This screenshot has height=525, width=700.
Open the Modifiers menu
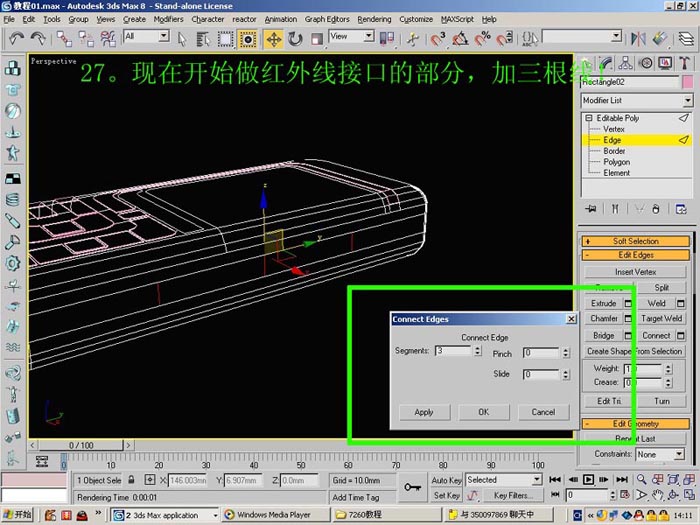click(168, 19)
